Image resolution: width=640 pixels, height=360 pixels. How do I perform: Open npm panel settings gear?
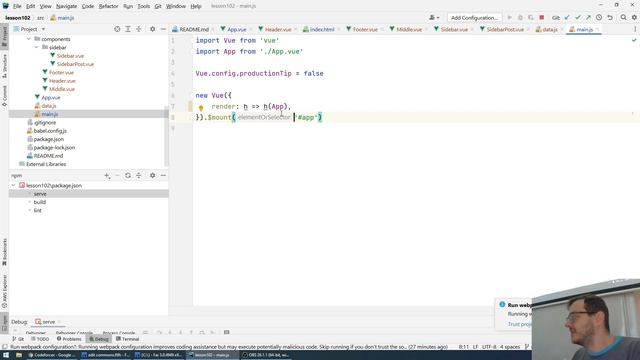[x=152, y=176]
